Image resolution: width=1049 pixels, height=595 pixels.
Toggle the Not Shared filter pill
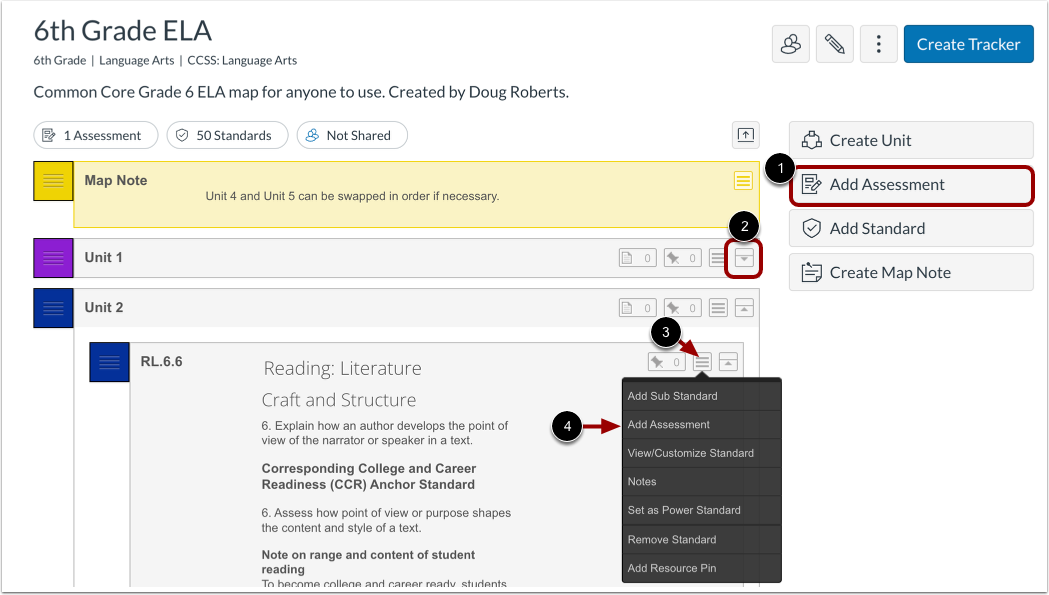pos(352,135)
